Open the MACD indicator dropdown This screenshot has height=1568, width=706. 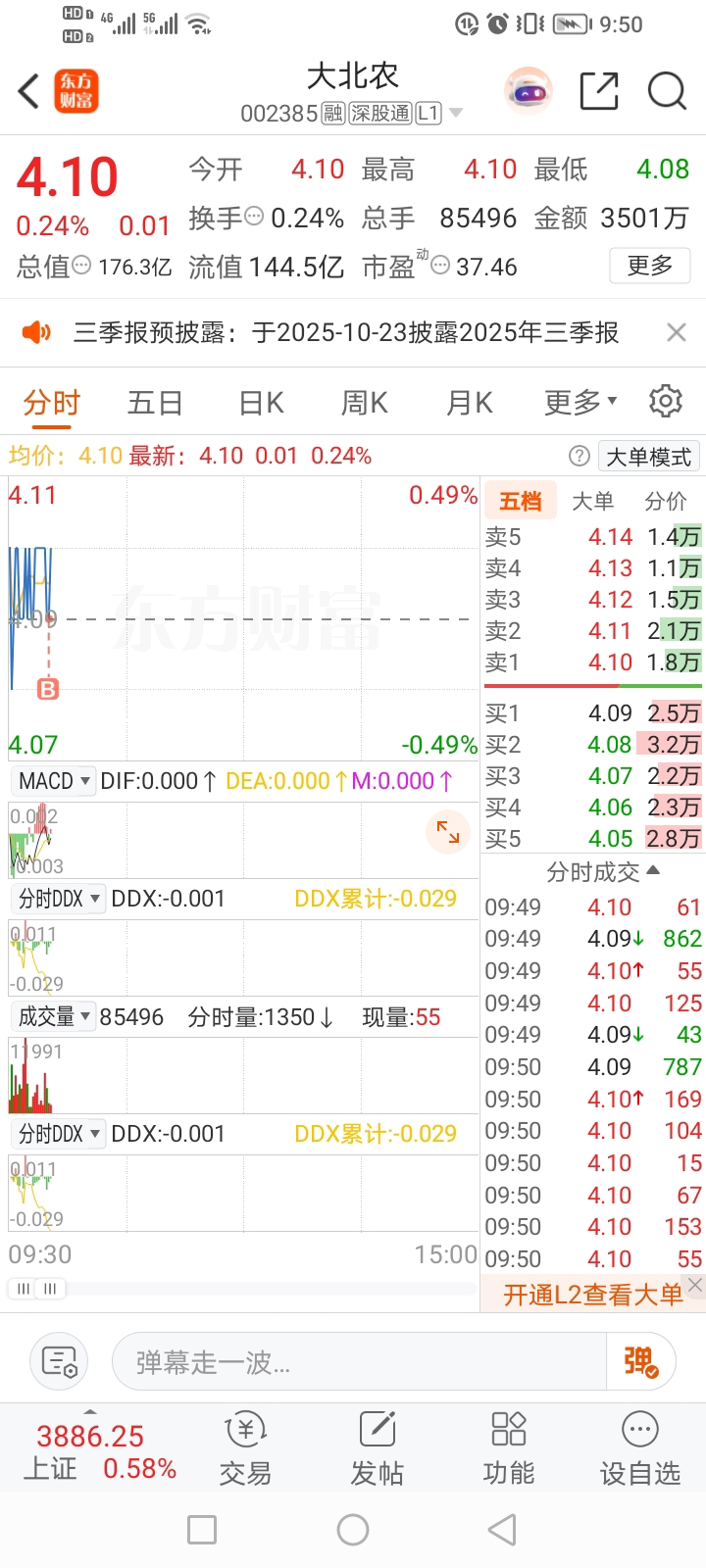coord(54,781)
